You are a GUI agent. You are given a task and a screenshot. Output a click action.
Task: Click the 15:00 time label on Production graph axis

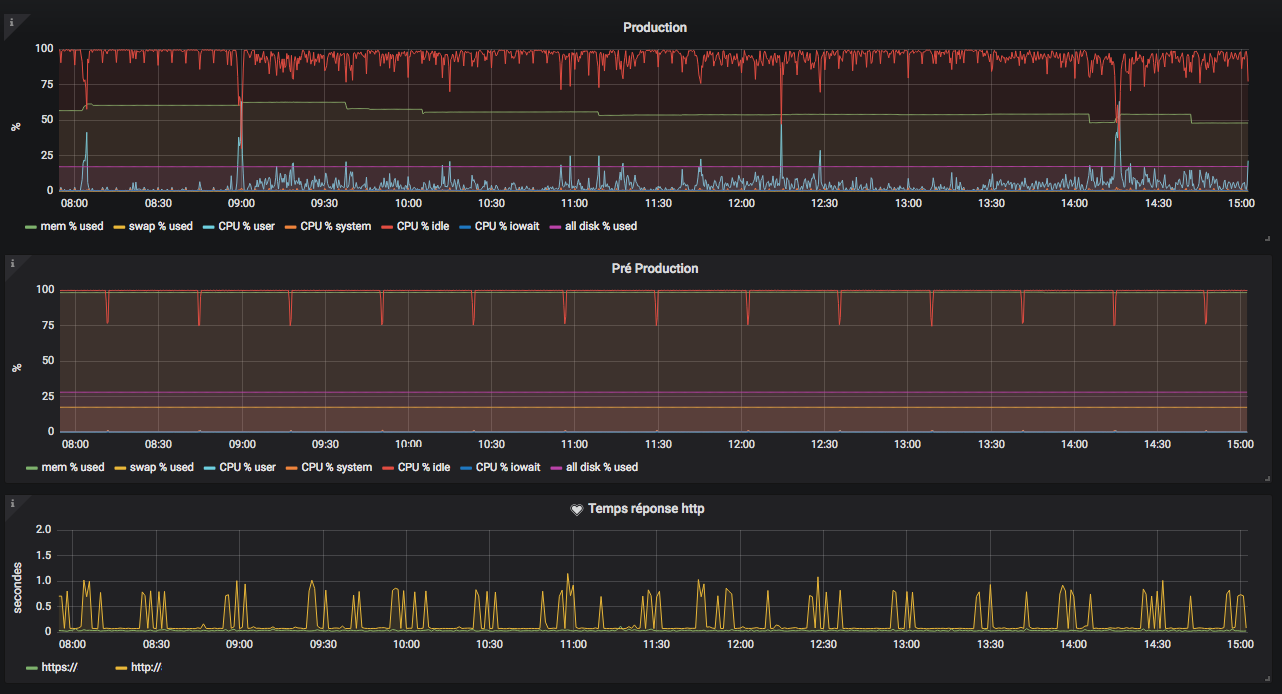(1241, 203)
